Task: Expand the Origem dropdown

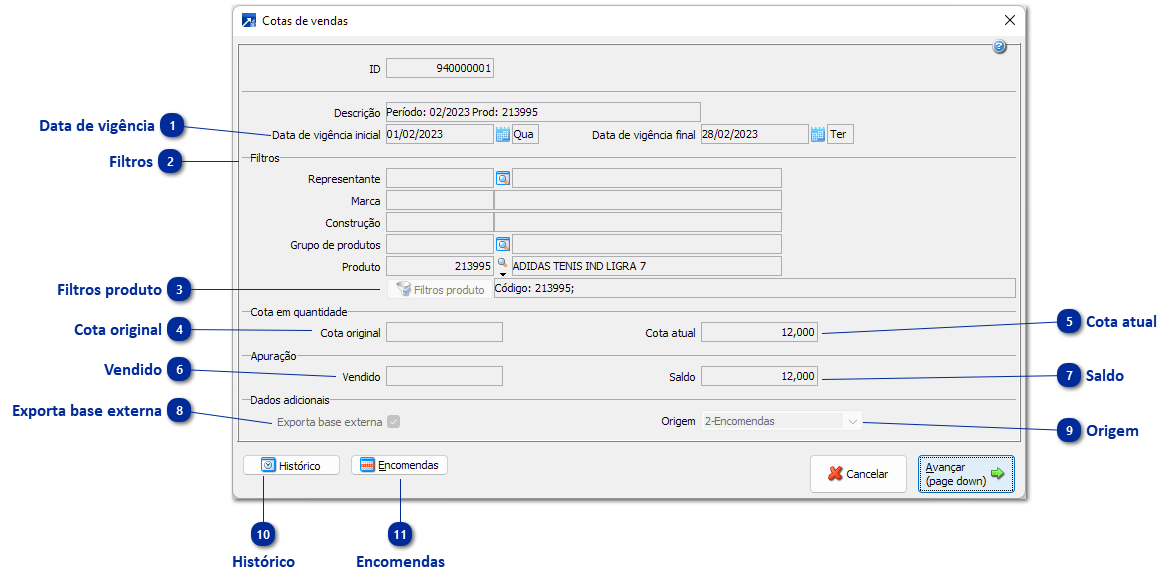Action: (x=852, y=422)
